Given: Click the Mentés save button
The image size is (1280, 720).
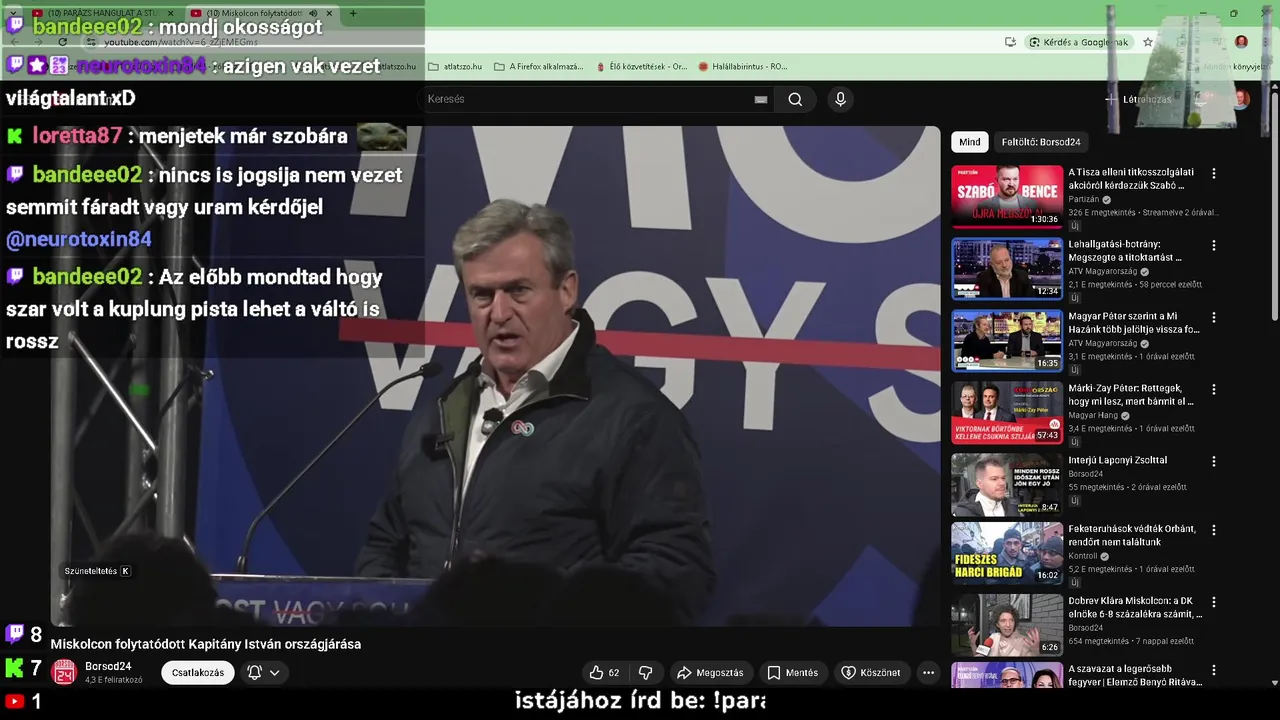Looking at the screenshot, I should click(x=793, y=673).
